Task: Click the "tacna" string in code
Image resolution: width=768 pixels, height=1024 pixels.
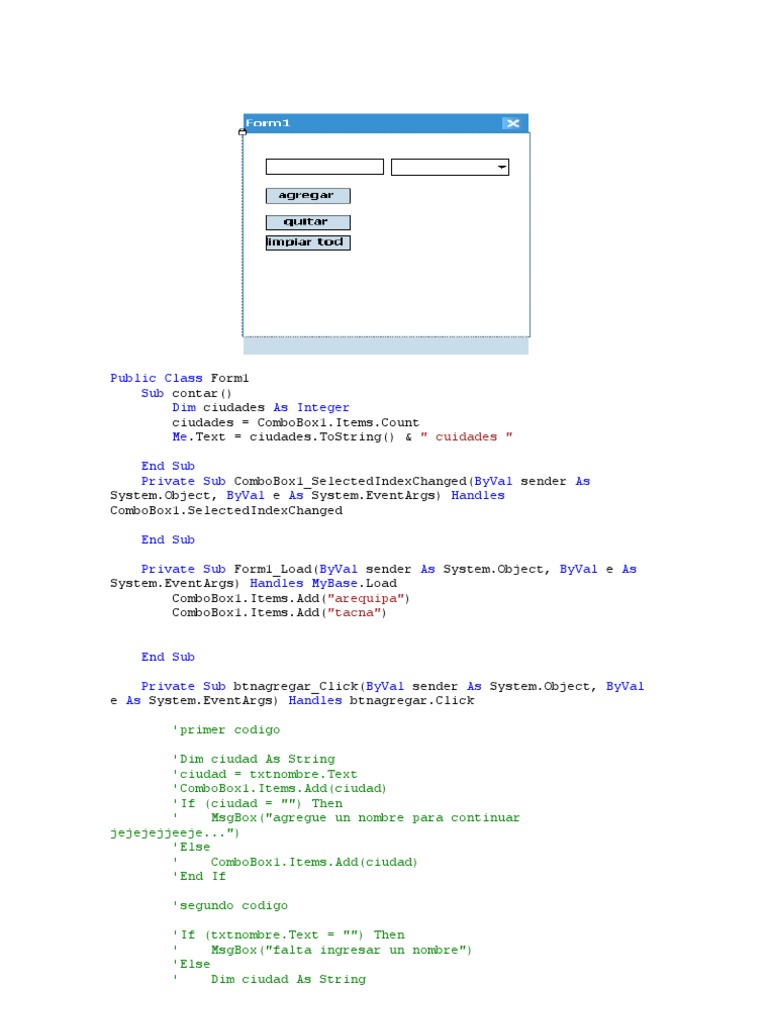Action: tap(357, 613)
